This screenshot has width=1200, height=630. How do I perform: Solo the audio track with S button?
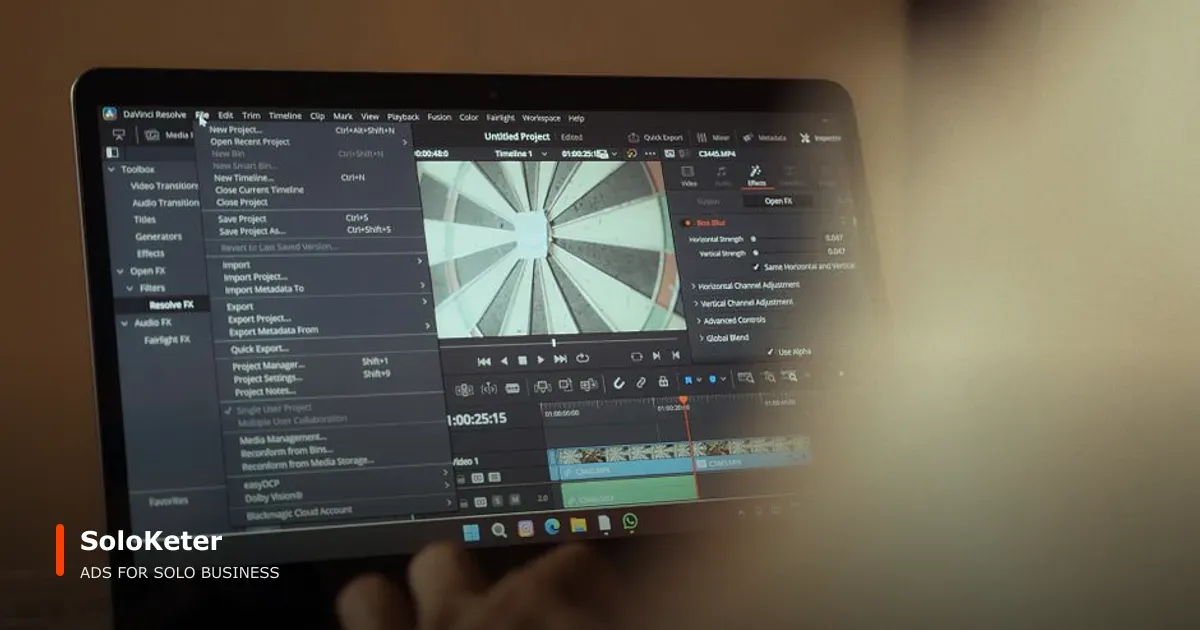[496, 501]
